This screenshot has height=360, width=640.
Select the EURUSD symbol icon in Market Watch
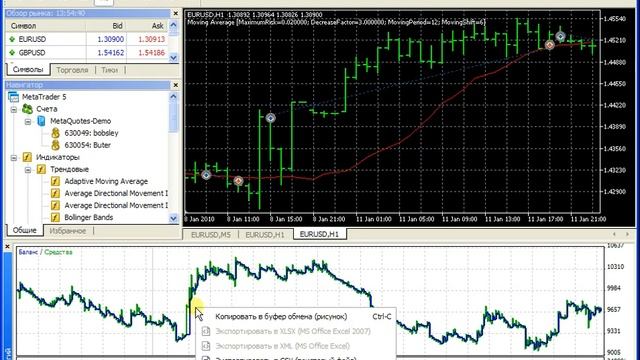[12, 39]
